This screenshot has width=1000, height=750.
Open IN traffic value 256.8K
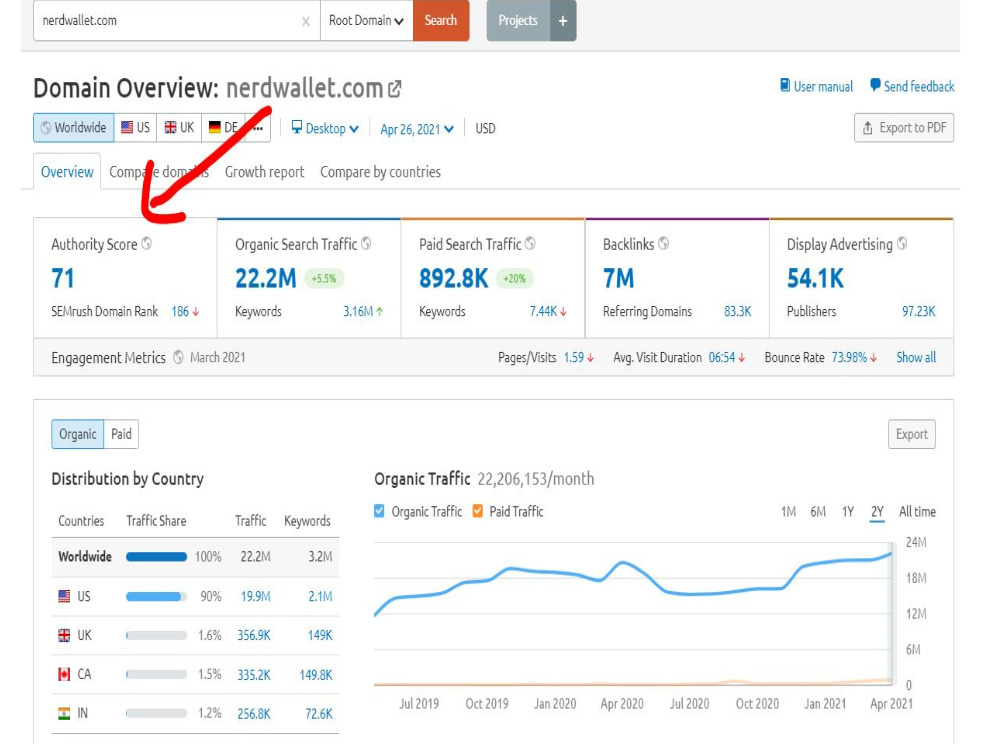point(254,714)
